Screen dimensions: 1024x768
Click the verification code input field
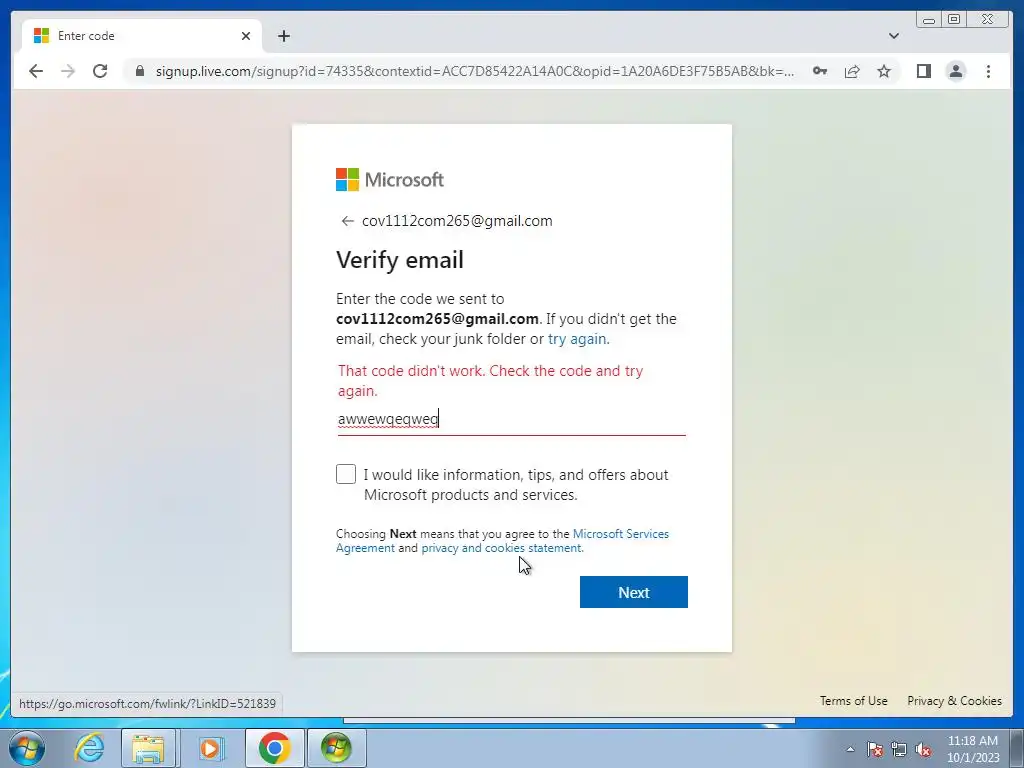pos(511,419)
